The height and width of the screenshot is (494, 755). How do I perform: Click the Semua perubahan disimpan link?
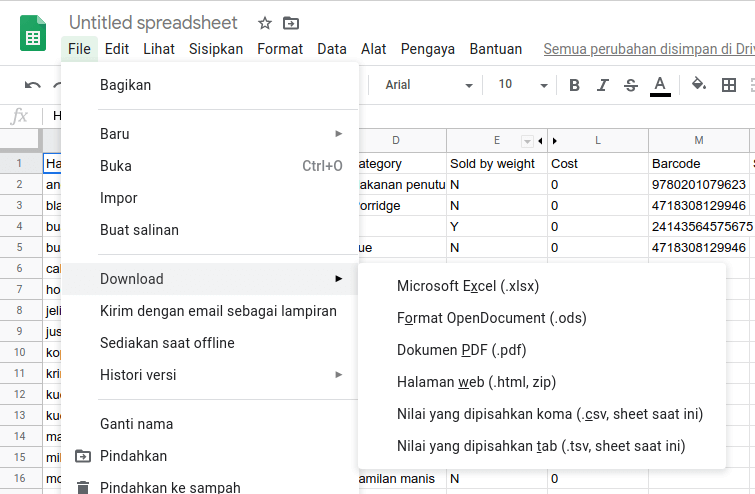(x=649, y=49)
